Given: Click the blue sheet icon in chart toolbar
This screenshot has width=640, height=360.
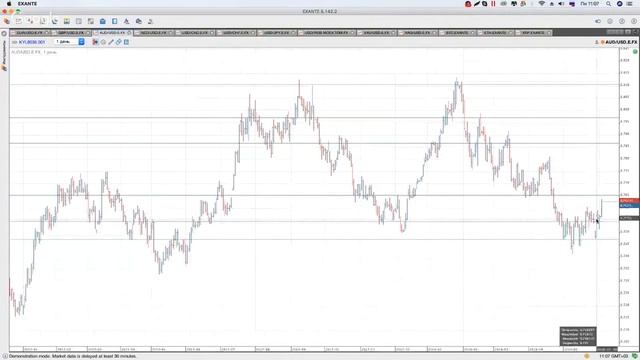Looking at the screenshot, I should coord(126,42).
